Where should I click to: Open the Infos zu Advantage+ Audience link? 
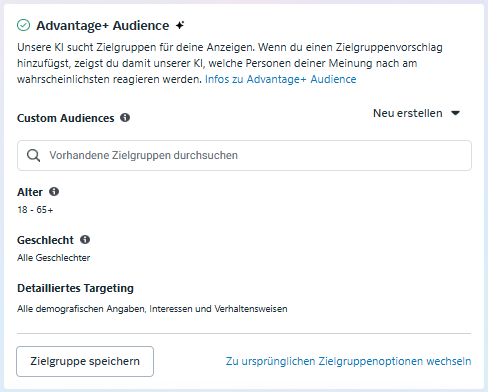coord(280,79)
